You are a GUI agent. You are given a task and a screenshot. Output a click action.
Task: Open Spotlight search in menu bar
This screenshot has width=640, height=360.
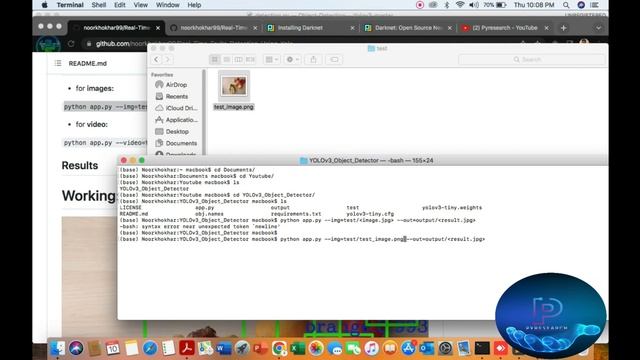[566, 5]
